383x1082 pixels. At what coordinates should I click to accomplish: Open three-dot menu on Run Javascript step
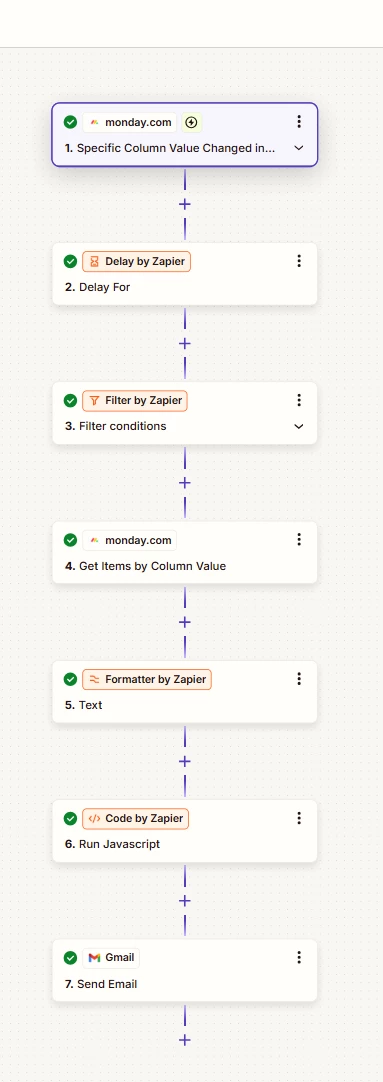(299, 818)
